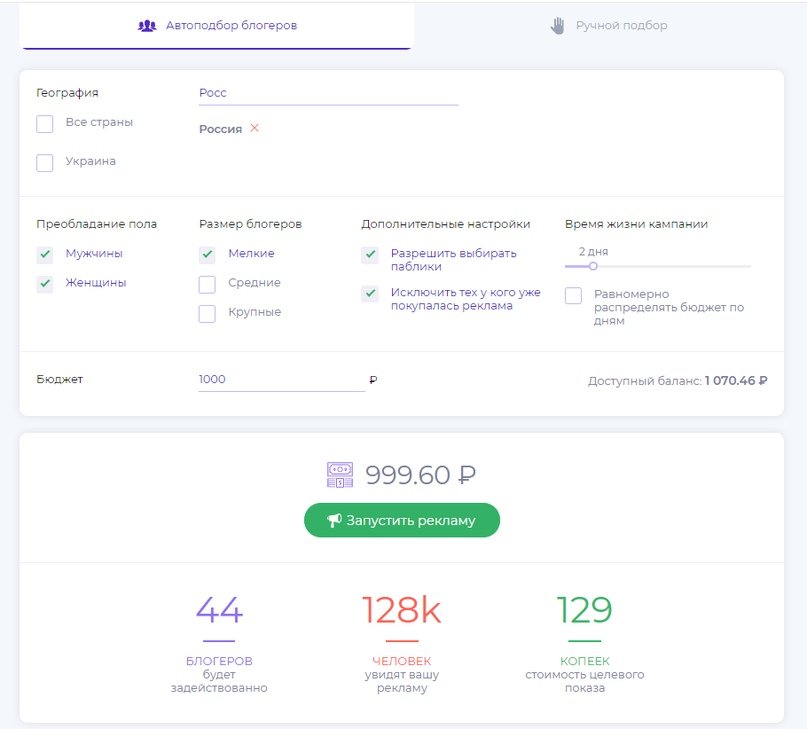Click the hand icon on Ручной подбор tab
The height and width of the screenshot is (729, 807).
(x=558, y=25)
